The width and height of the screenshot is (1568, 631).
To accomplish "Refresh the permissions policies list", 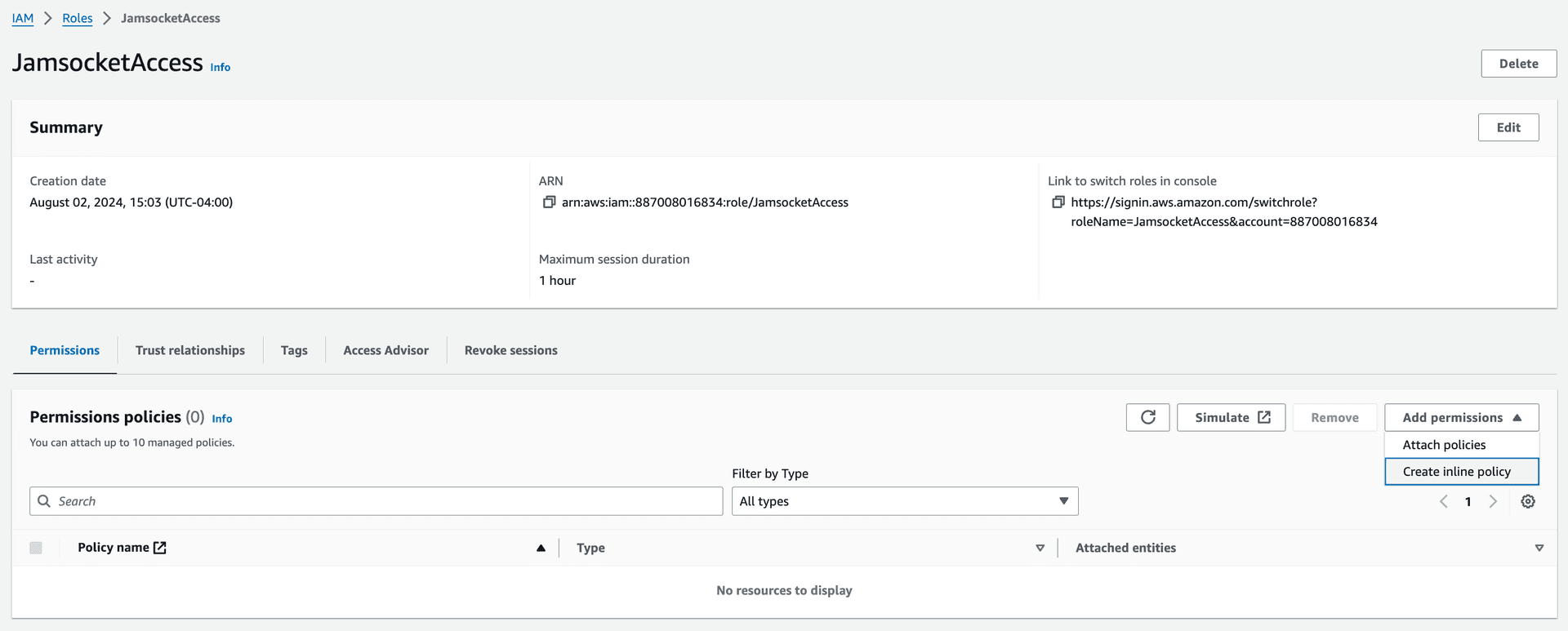I will click(x=1147, y=417).
